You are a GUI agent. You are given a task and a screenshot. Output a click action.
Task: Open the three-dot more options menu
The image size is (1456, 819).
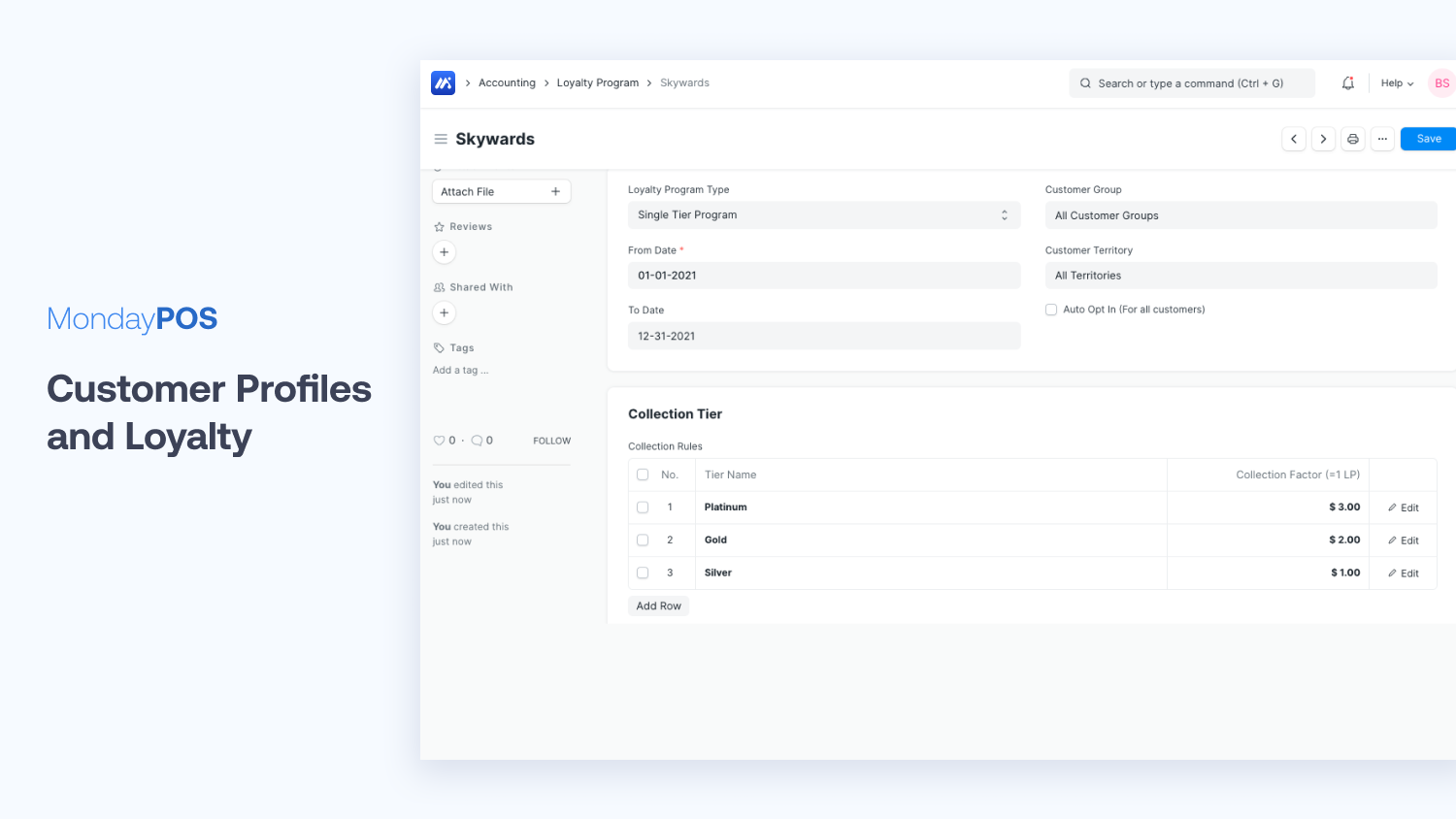coord(1382,139)
